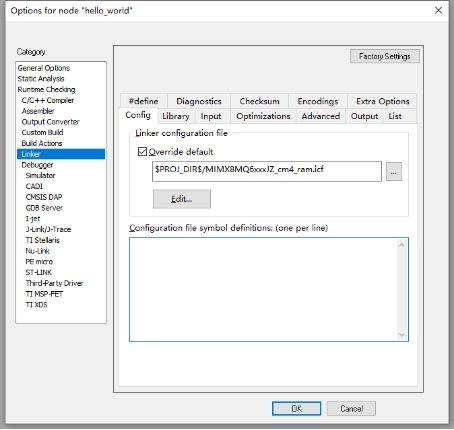Select CADI debugger driver

click(34, 186)
